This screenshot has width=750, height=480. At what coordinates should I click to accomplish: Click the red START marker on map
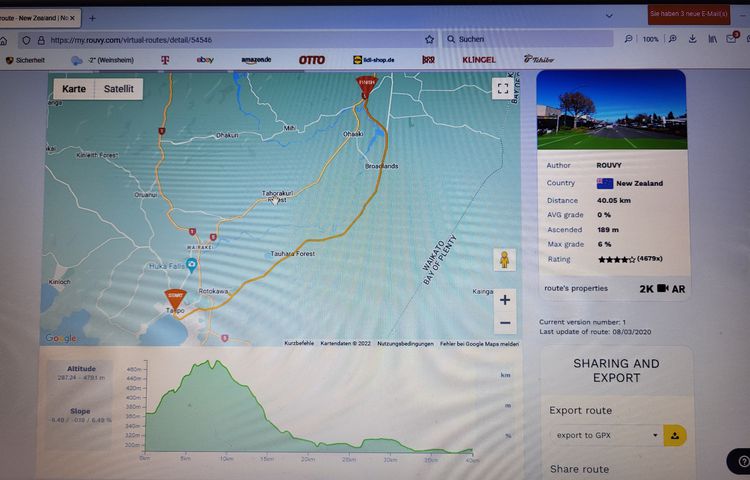[x=175, y=297]
